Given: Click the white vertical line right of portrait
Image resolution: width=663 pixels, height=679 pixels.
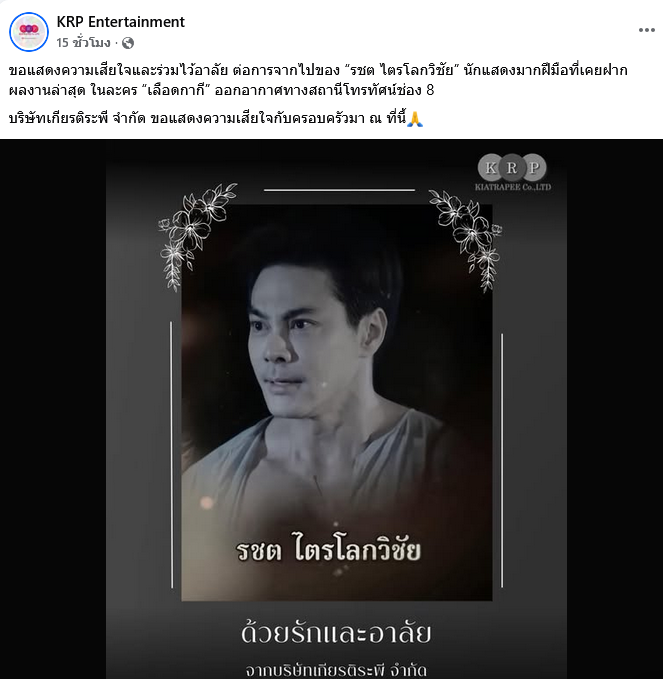Looking at the screenshot, I should click(502, 460).
